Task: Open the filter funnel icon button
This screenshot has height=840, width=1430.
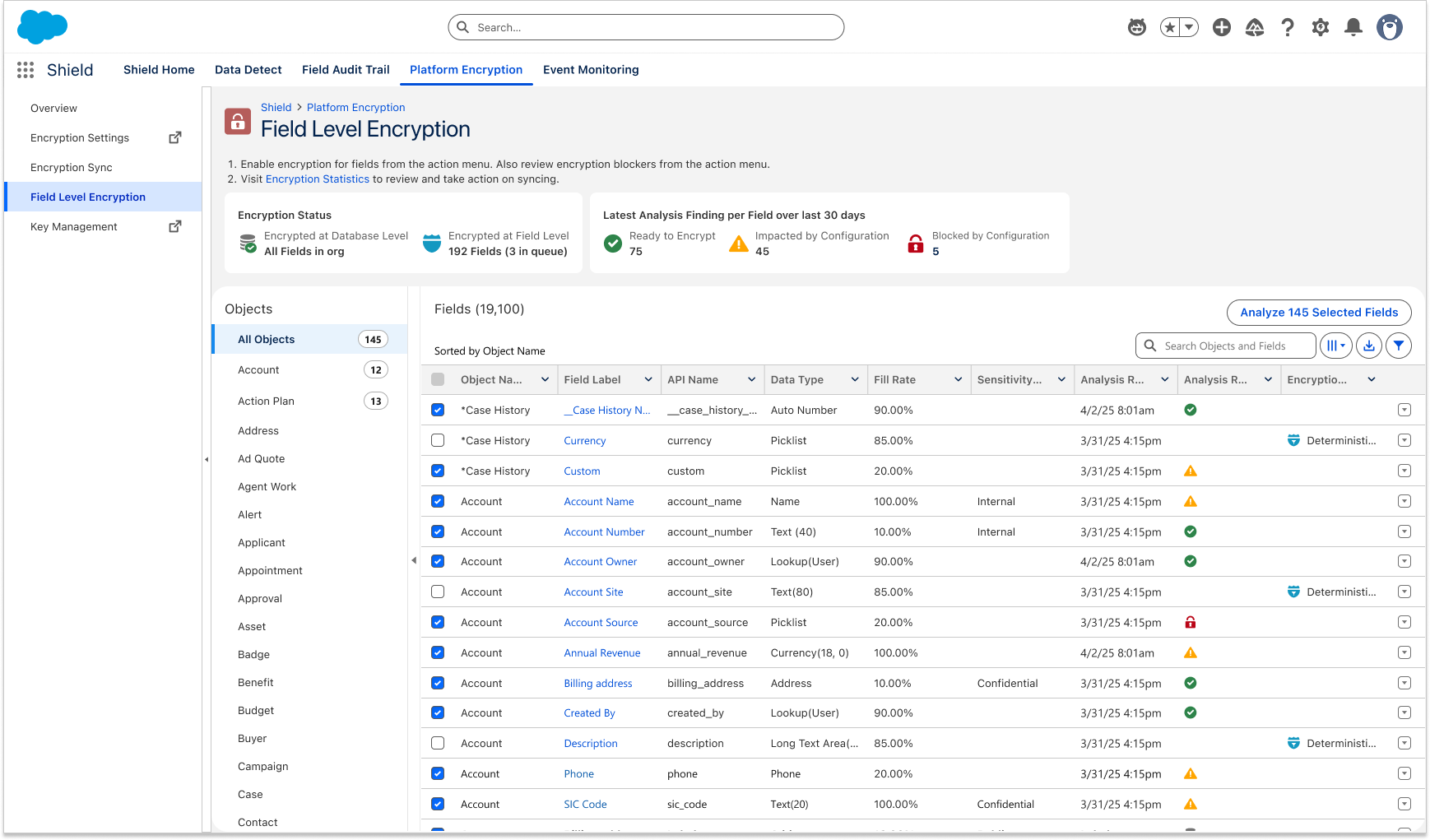Action: [1399, 346]
